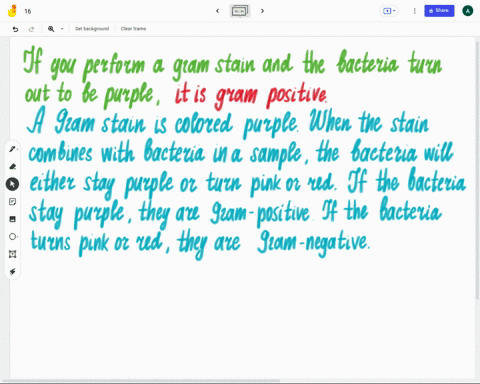Screen dimensions: 480x384
Task: Click Set background
Action: 92,29
